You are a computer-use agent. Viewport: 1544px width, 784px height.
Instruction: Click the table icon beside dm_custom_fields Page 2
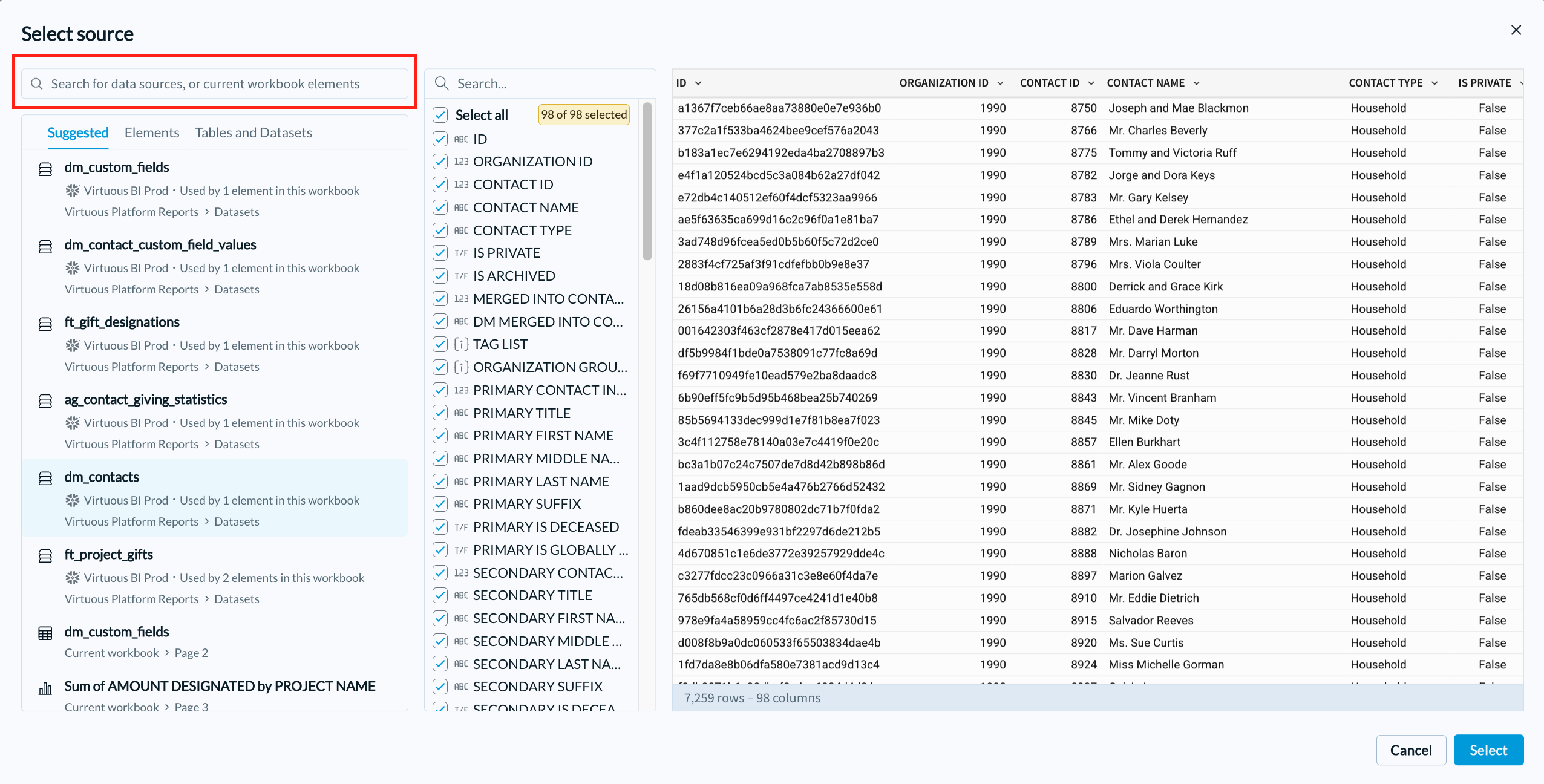click(45, 633)
